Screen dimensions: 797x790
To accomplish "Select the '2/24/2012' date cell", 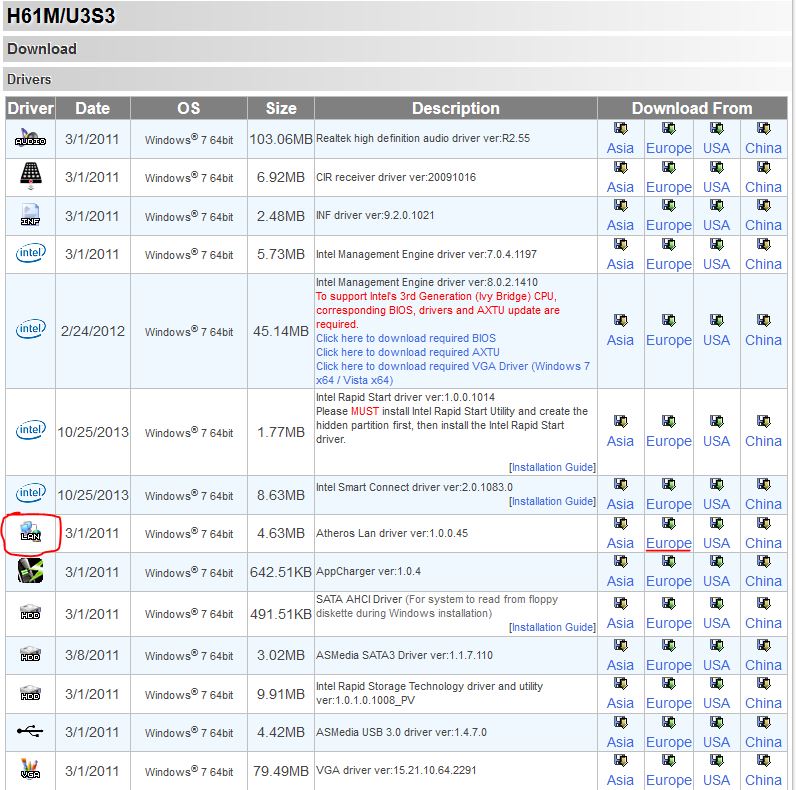I will [x=93, y=331].
